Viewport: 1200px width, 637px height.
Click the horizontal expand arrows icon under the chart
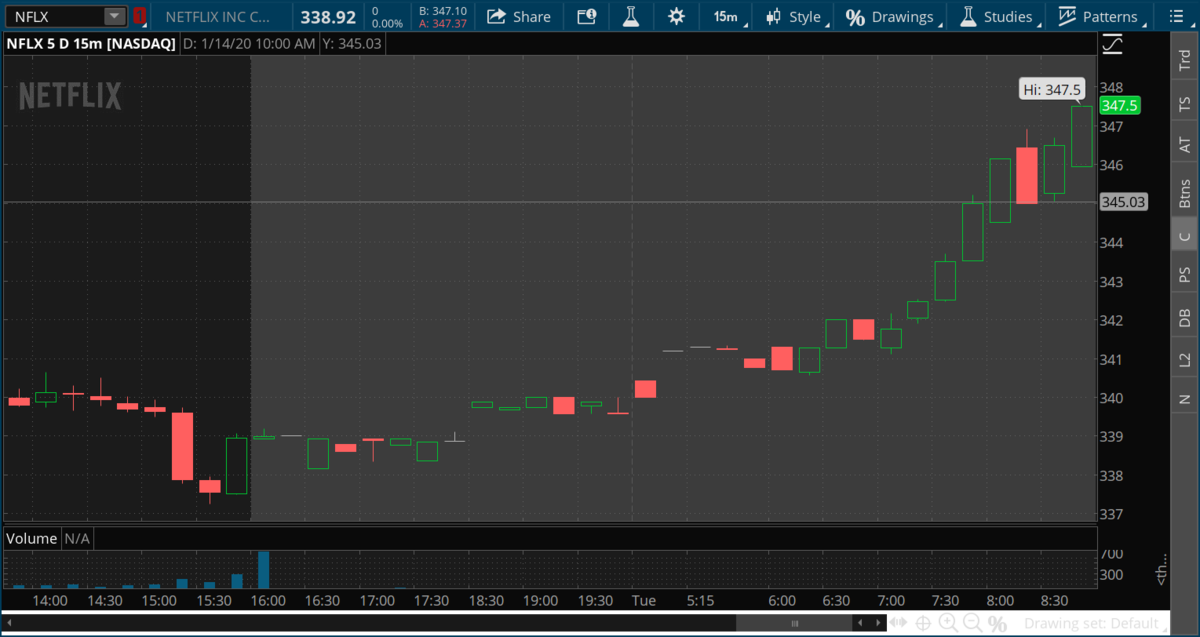(899, 624)
